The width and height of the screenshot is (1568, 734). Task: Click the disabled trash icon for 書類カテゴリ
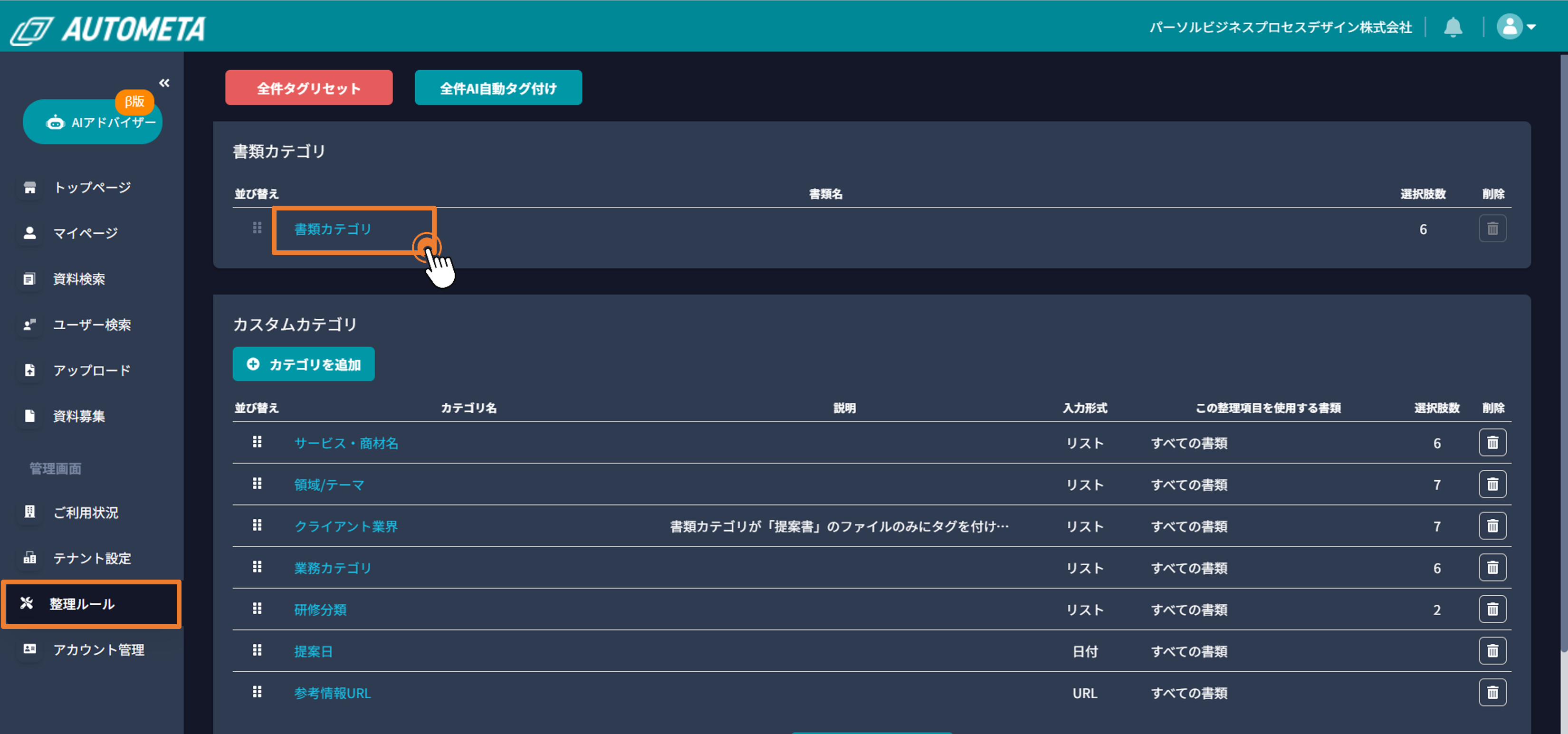coord(1492,229)
